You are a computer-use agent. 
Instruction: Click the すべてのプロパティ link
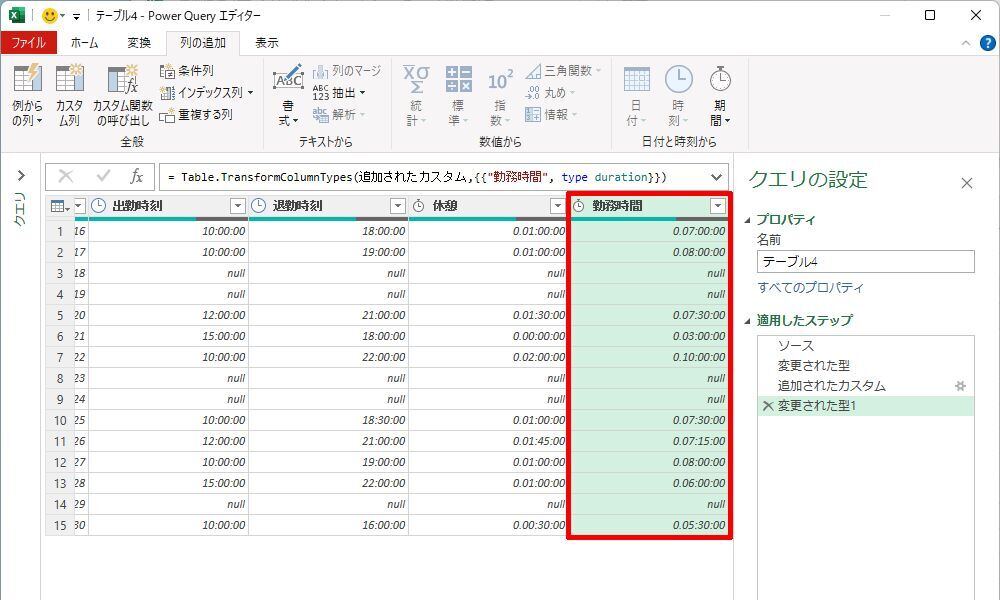tap(810, 288)
